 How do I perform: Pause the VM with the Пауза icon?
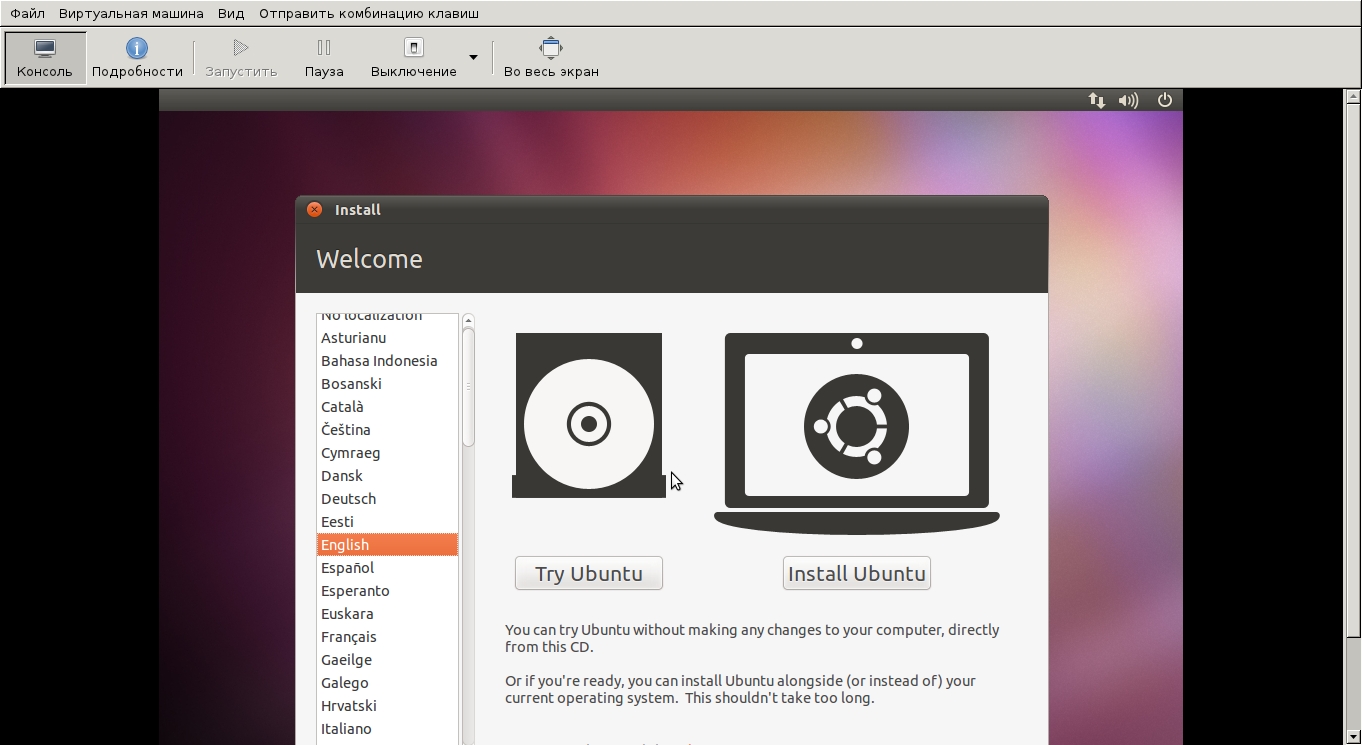[324, 47]
